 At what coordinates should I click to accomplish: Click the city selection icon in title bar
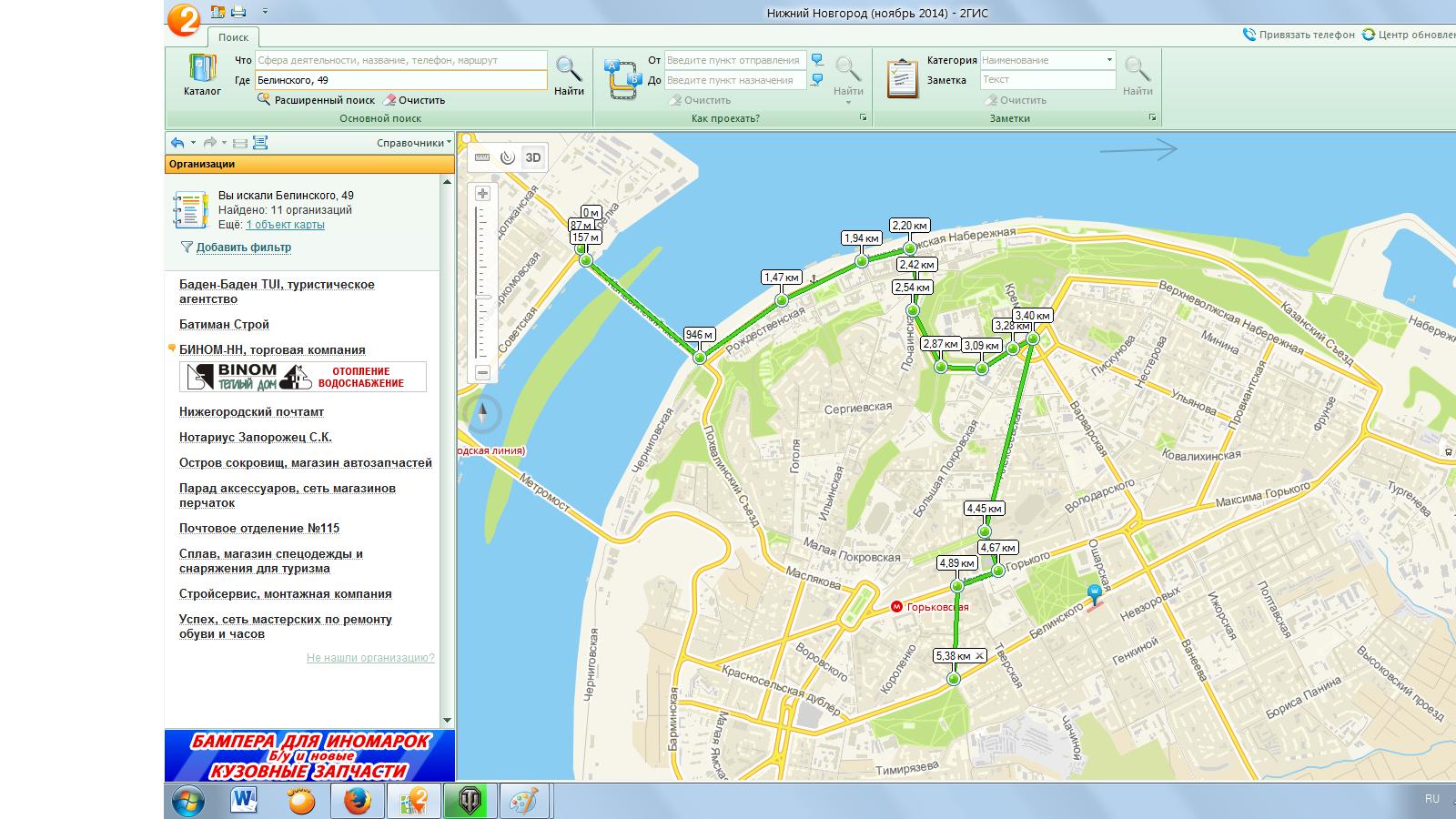[x=217, y=12]
